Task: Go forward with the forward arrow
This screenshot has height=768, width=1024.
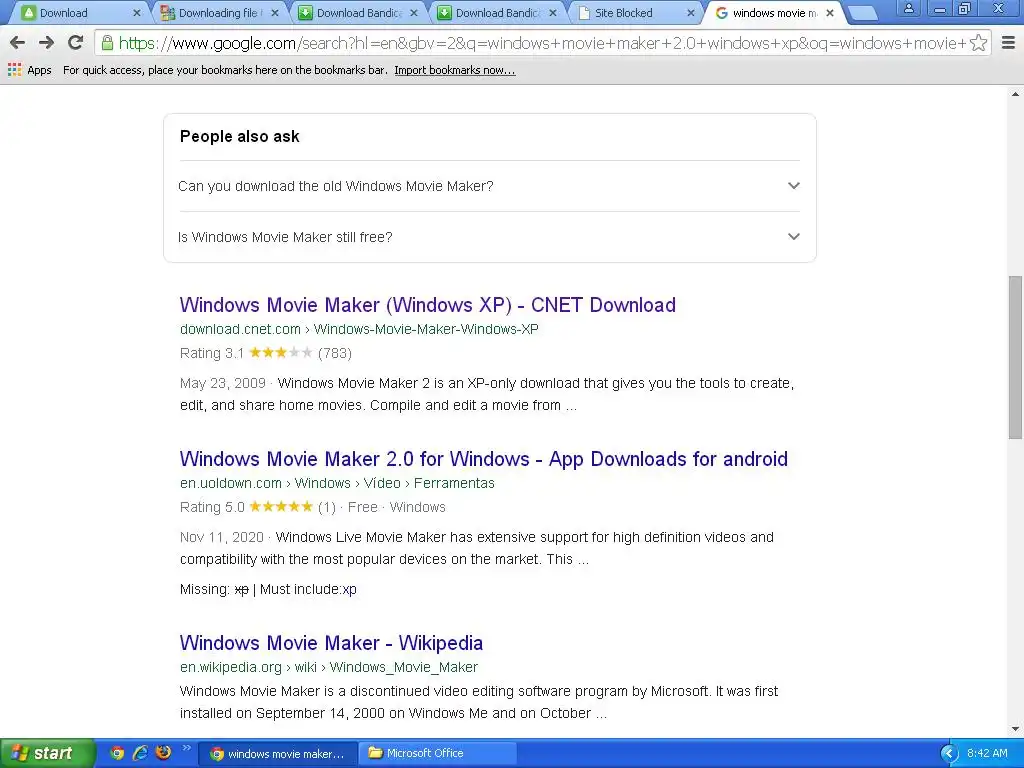Action: click(x=46, y=43)
